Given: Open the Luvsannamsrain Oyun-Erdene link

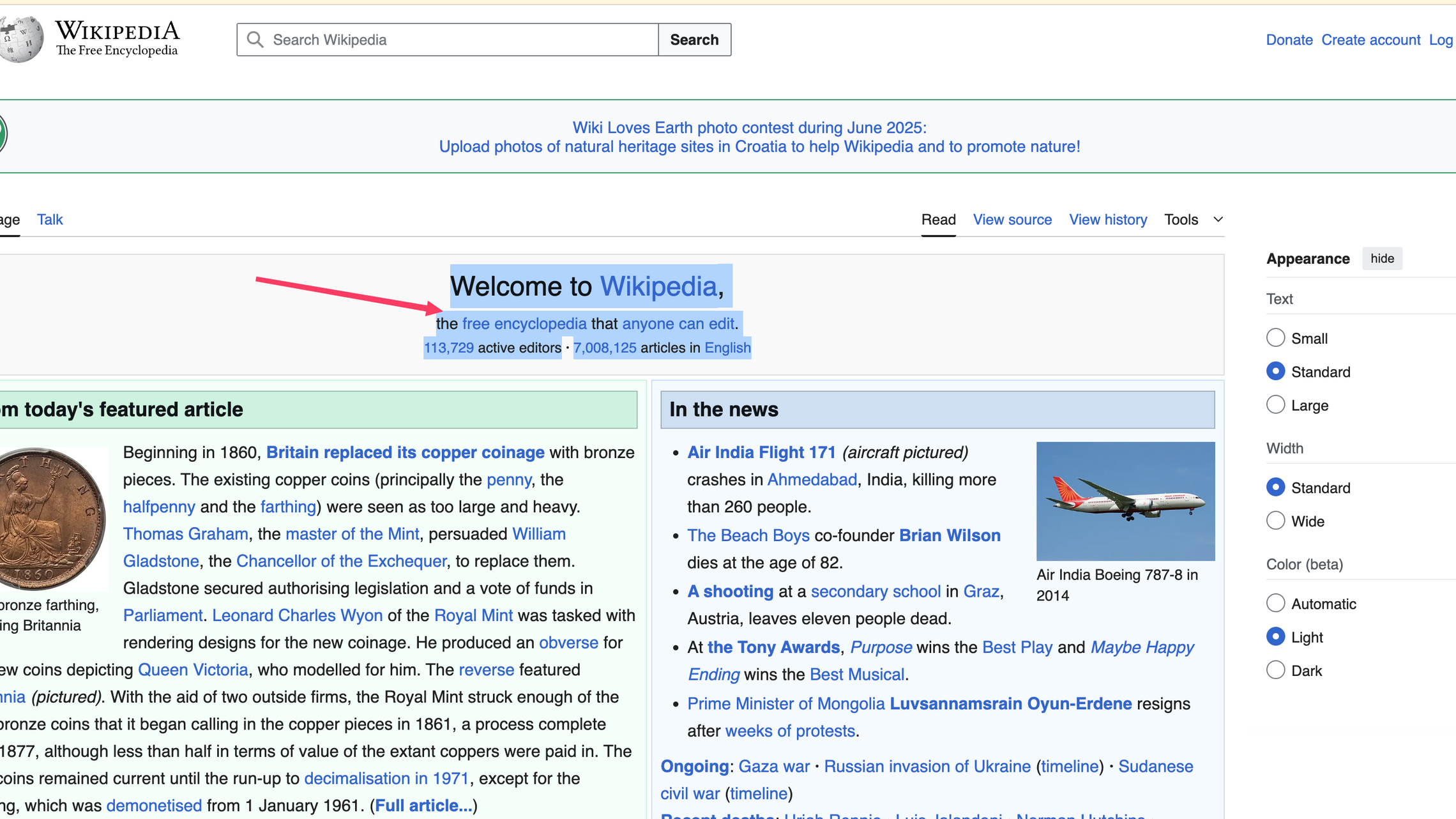Looking at the screenshot, I should click(1011, 703).
